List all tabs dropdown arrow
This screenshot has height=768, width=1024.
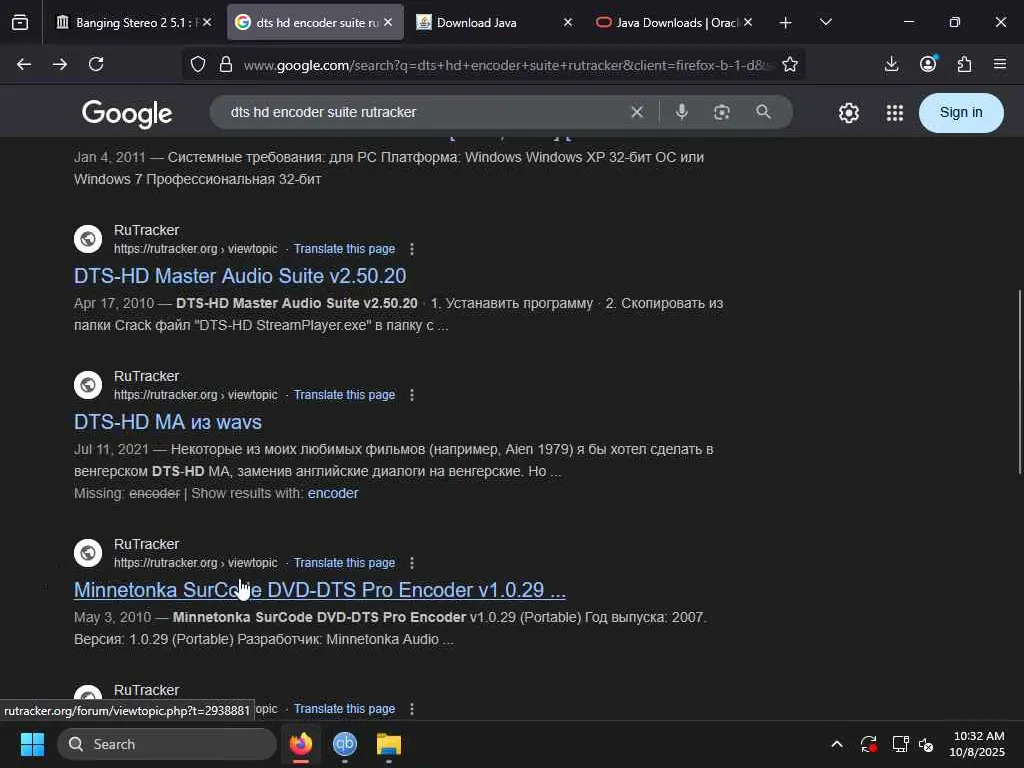825,22
